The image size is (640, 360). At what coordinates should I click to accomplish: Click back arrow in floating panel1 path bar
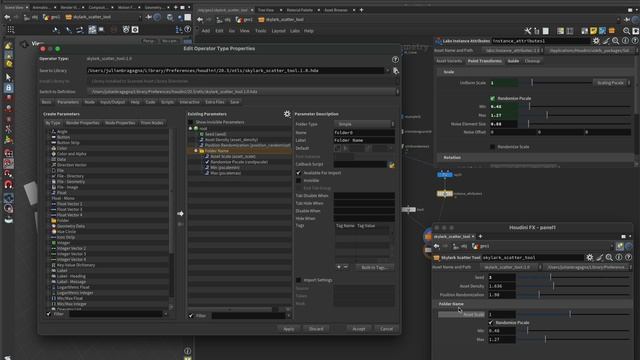click(437, 246)
